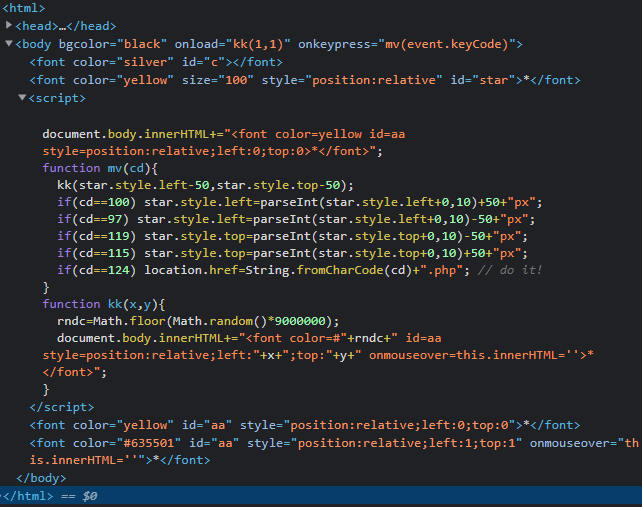The height and width of the screenshot is (507, 642).
Task: Click the if(cd==115) code line
Action: click(292, 253)
